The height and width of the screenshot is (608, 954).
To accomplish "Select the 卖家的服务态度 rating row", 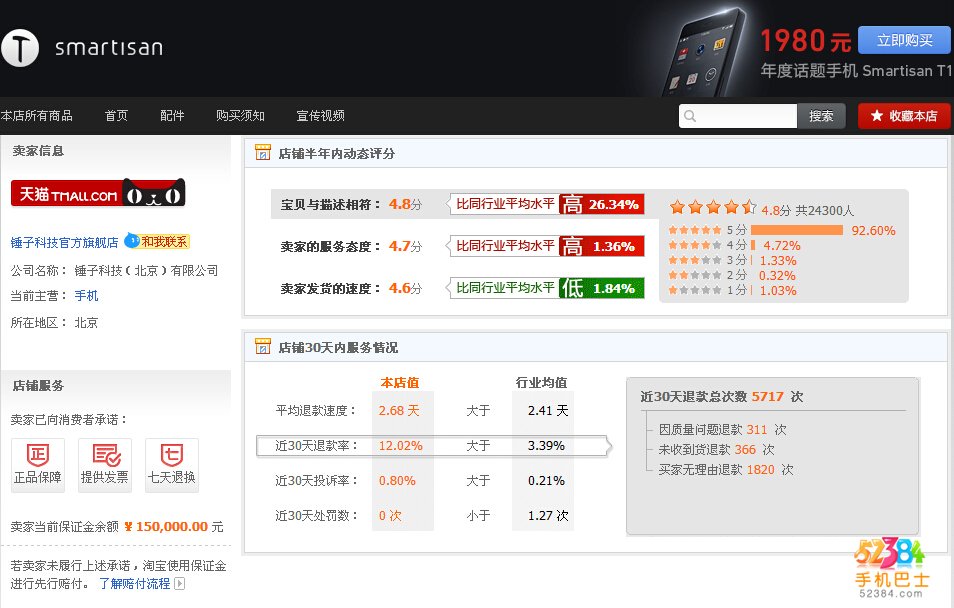I will pyautogui.click(x=464, y=246).
